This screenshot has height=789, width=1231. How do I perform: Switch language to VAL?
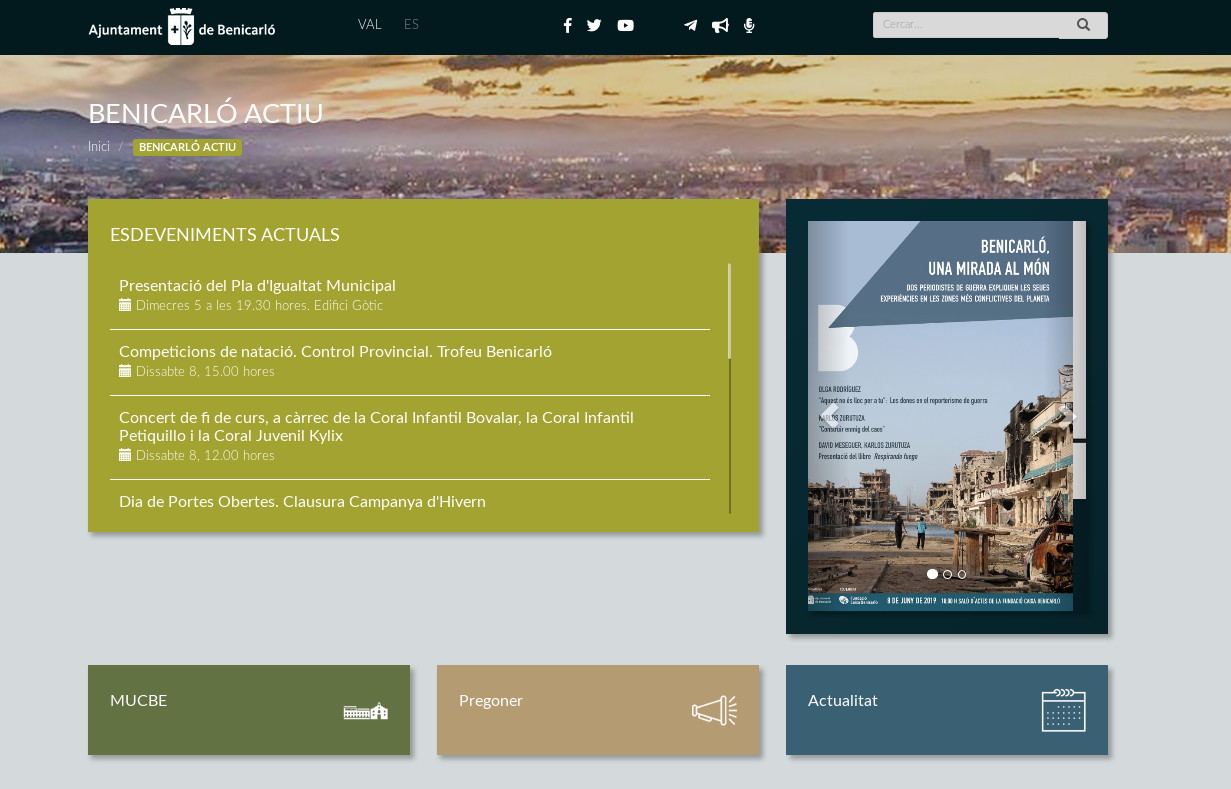click(x=370, y=25)
